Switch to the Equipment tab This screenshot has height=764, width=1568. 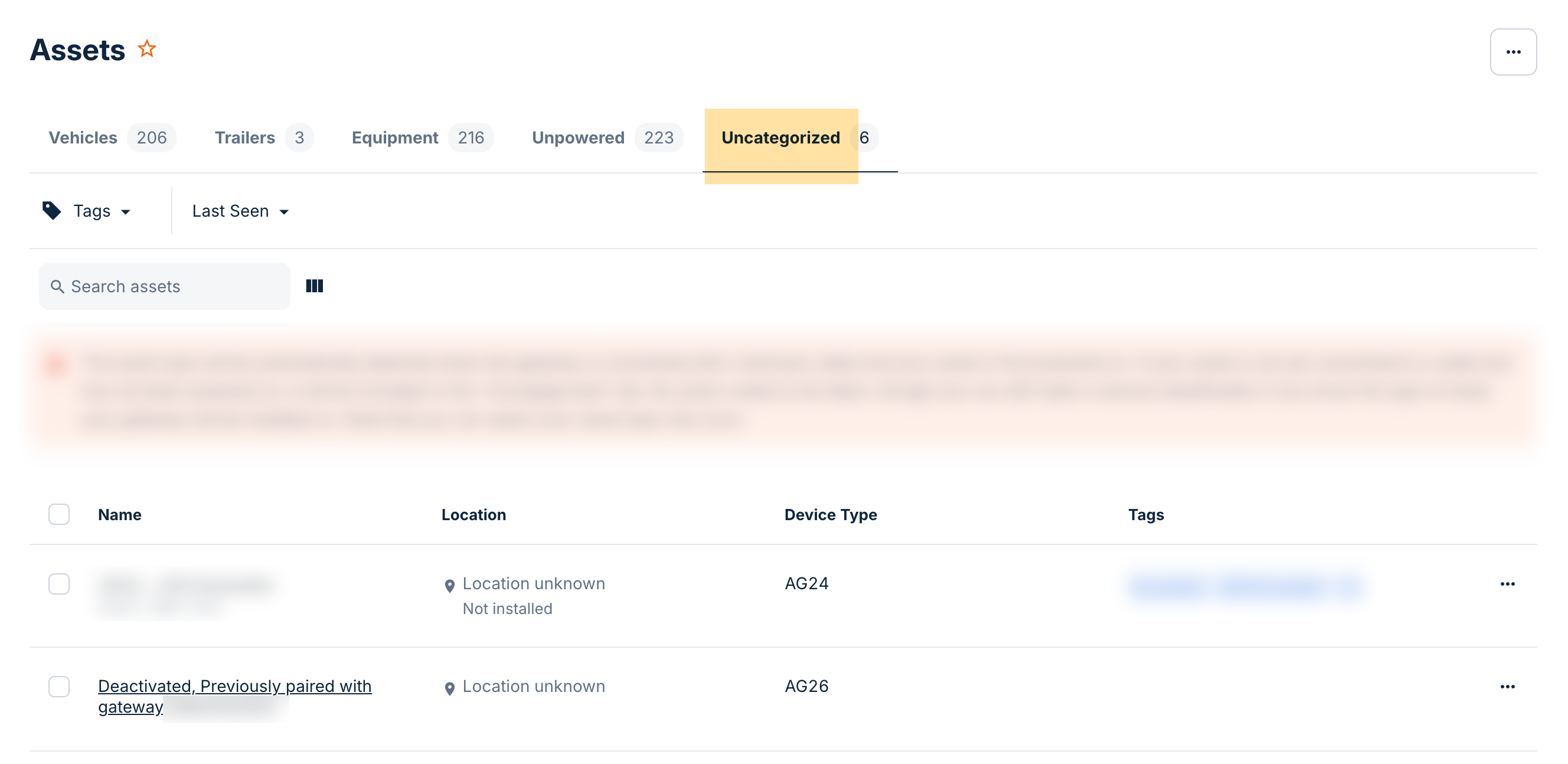click(394, 138)
